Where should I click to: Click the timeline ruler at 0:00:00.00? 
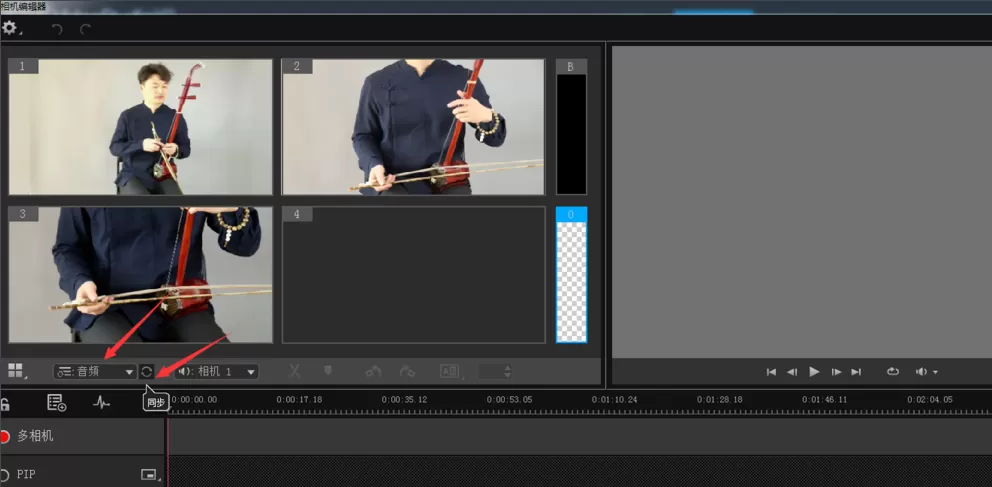(x=194, y=400)
